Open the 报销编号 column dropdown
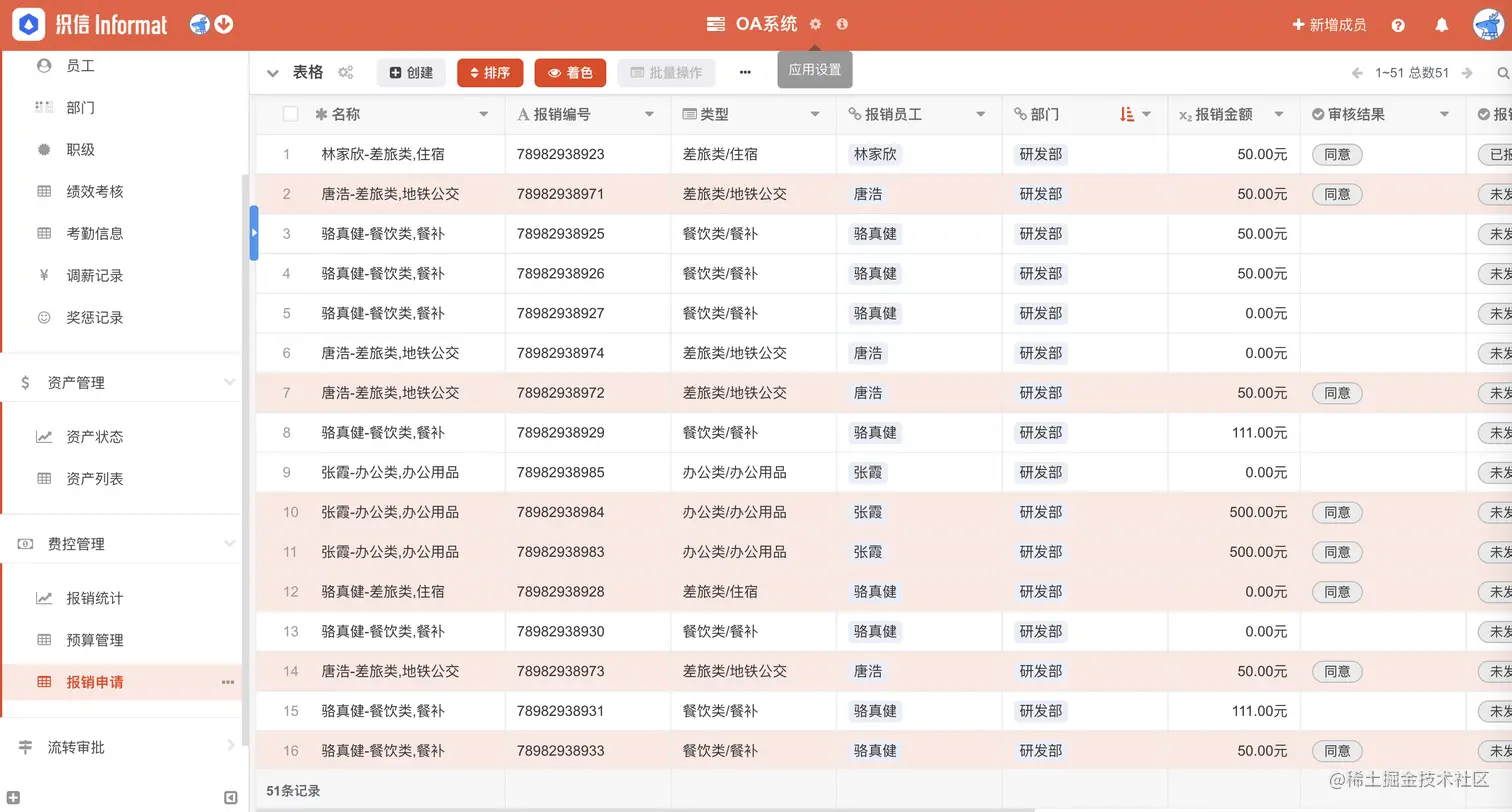The image size is (1512, 812). (x=650, y=115)
